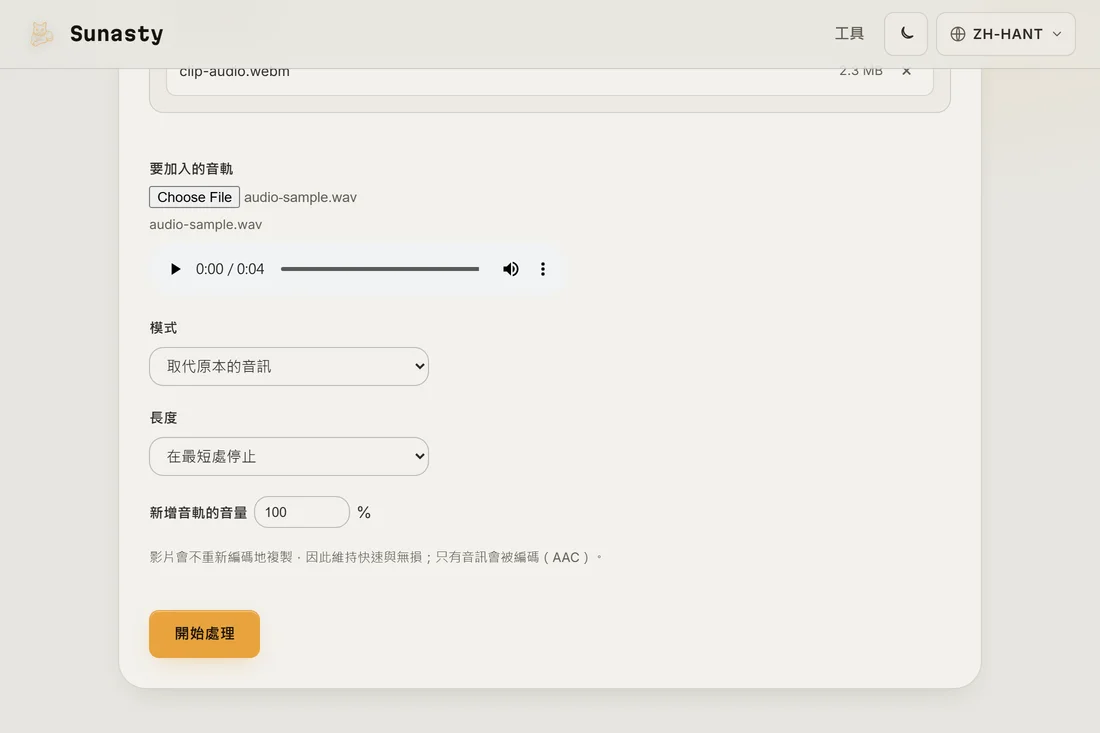Remove the clip-audio.webm file with X
Screen dimensions: 1100x733
[906, 71]
